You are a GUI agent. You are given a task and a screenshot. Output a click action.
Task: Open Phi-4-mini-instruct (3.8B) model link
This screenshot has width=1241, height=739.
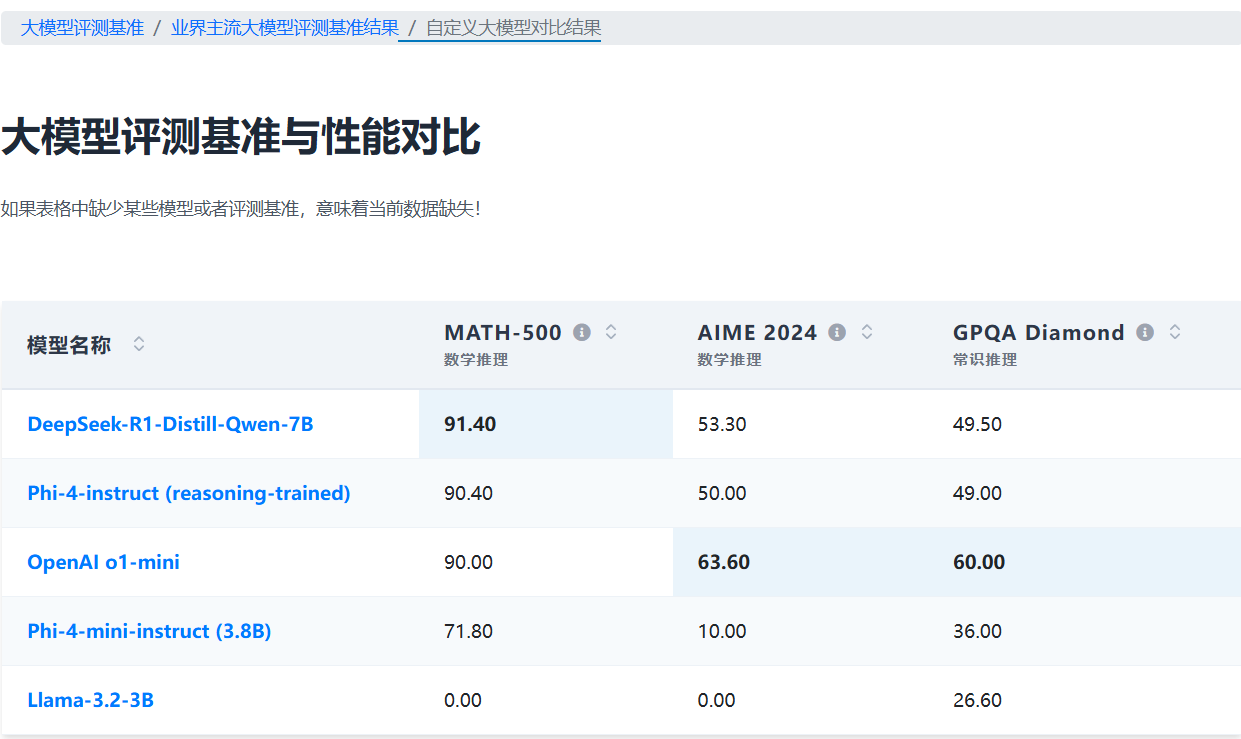tap(149, 631)
